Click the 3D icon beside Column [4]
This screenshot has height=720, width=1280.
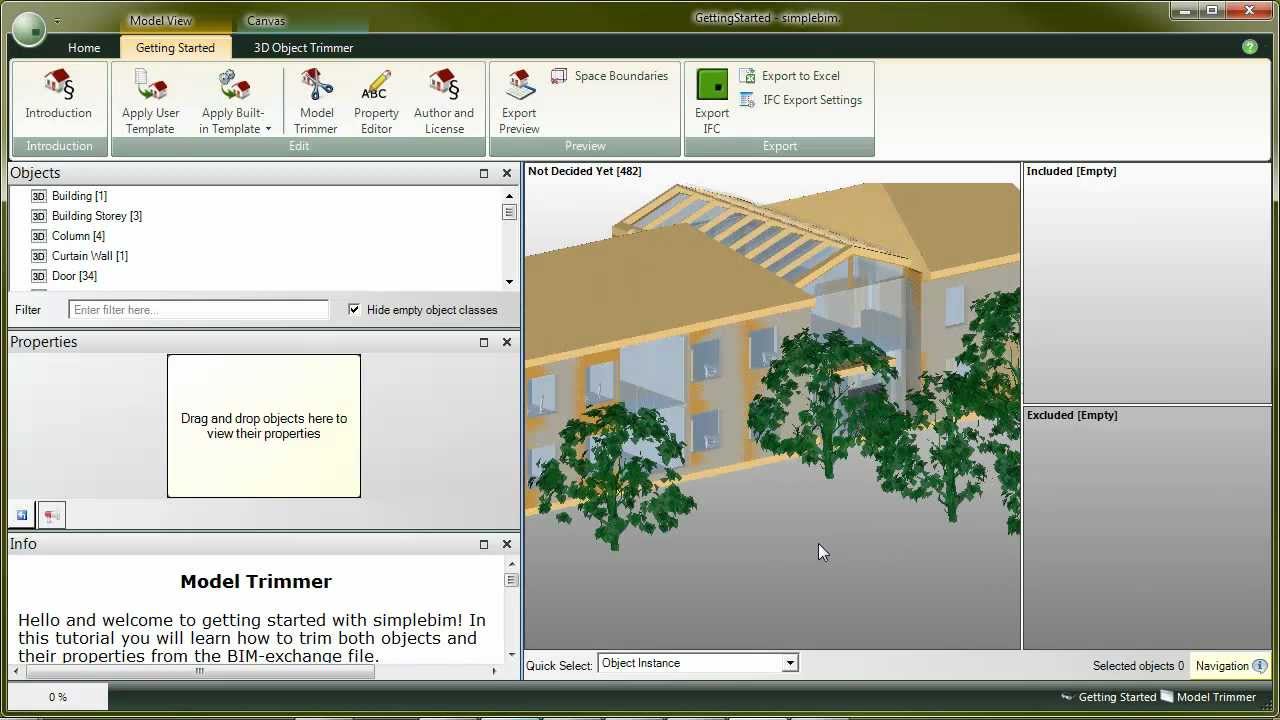point(39,236)
